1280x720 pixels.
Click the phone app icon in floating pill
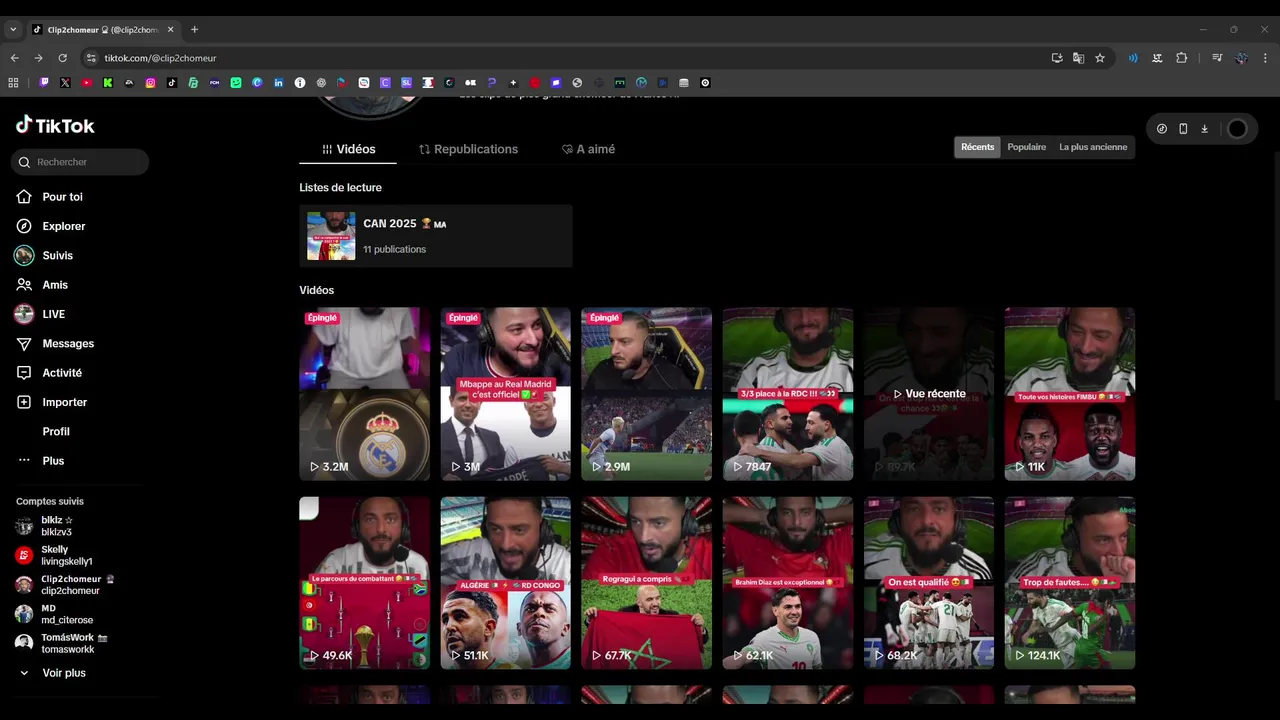tap(1183, 129)
